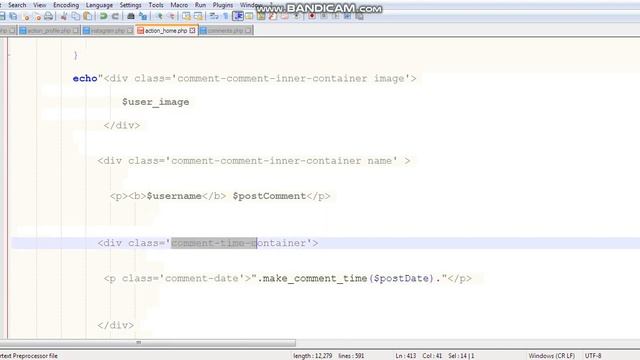This screenshot has width=640, height=360.
Task: Open Find with the binoculars icon
Action: click(131, 16)
